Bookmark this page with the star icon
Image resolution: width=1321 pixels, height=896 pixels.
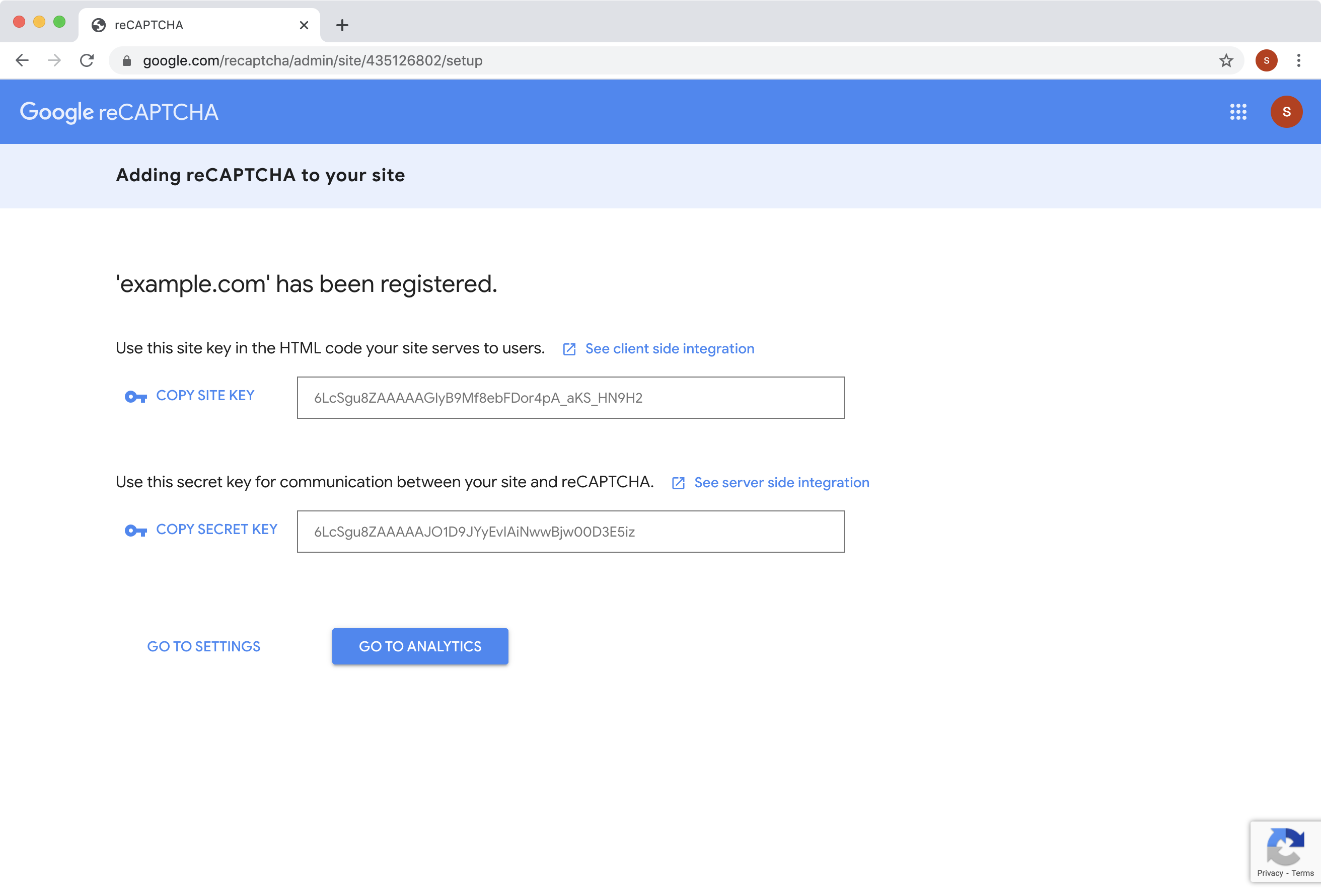coord(1226,60)
